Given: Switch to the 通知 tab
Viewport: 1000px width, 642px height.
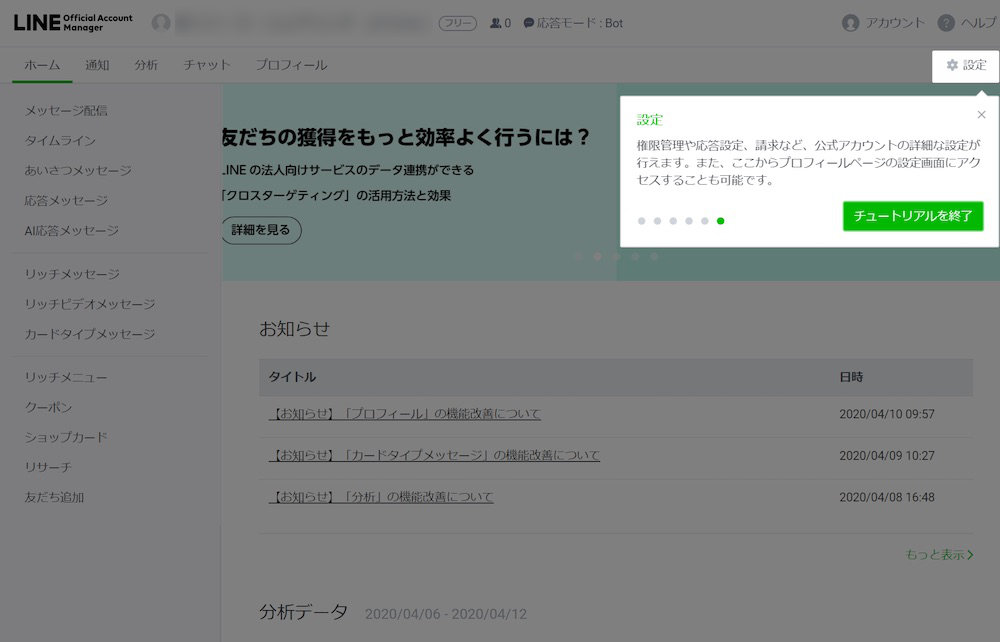Looking at the screenshot, I should tap(97, 65).
